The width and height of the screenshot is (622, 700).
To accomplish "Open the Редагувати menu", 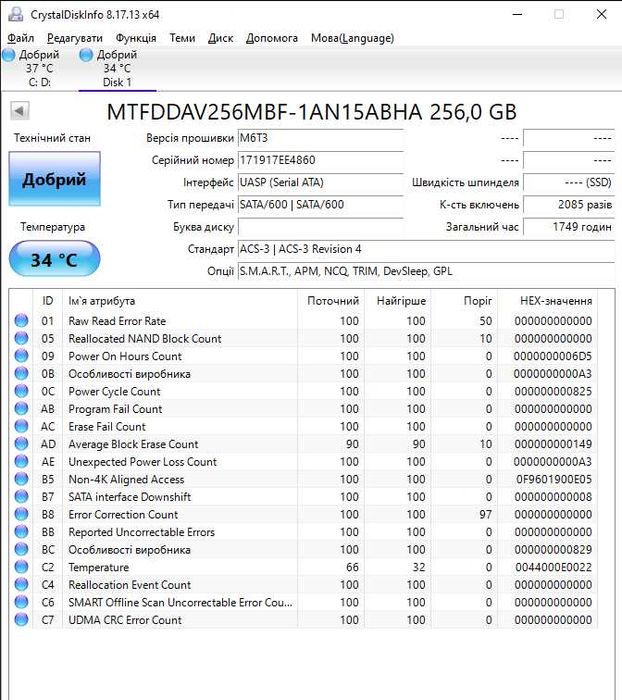I will [75, 38].
